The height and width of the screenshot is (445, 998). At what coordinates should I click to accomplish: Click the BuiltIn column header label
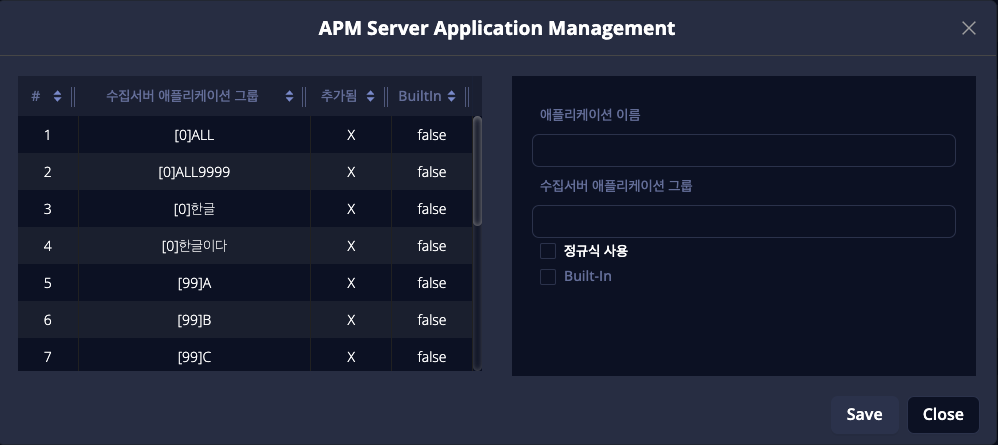point(419,96)
